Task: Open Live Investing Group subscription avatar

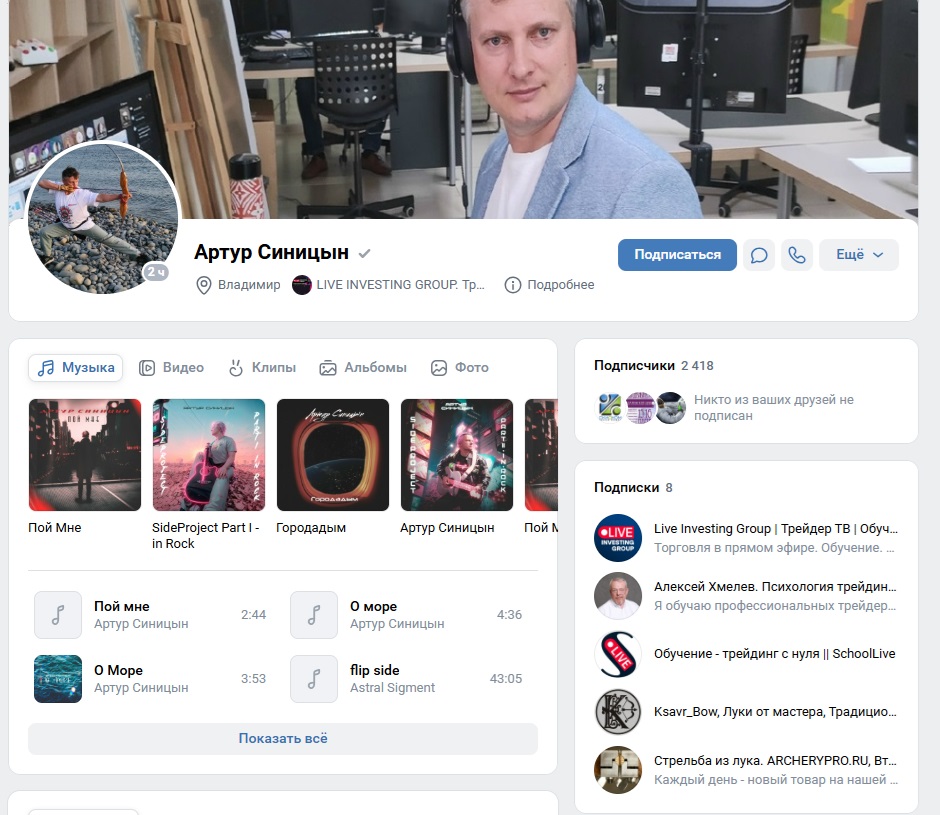Action: click(617, 538)
